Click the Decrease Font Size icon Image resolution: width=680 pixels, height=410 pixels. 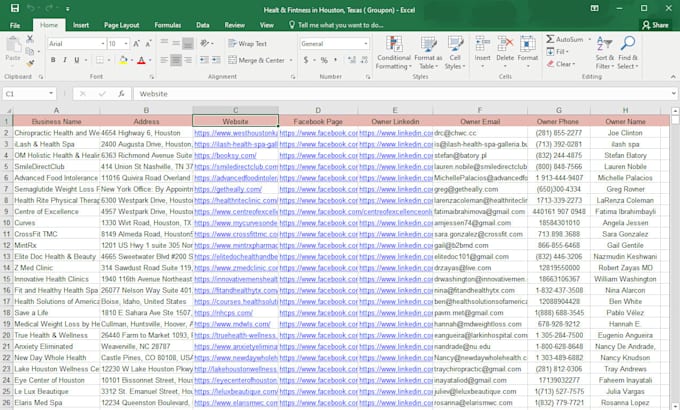point(148,43)
